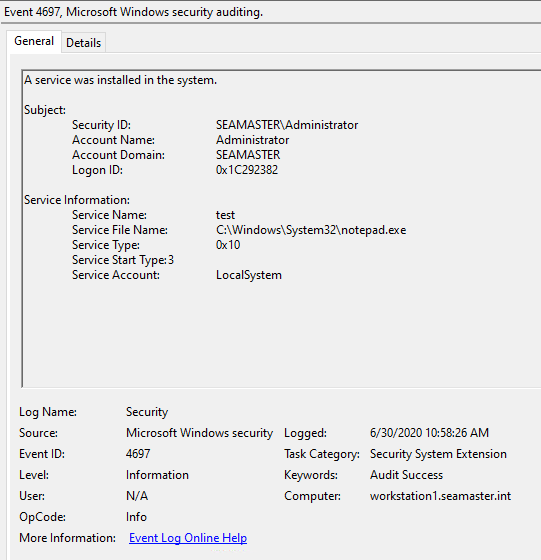Select Security ID value SEAMASTER\Administrator
Image resolution: width=541 pixels, height=560 pixels.
point(287,125)
